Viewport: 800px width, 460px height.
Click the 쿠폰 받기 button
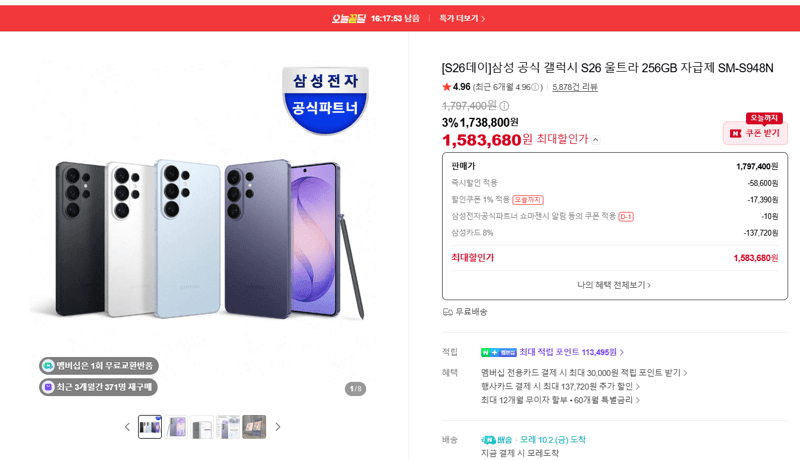pyautogui.click(x=755, y=133)
